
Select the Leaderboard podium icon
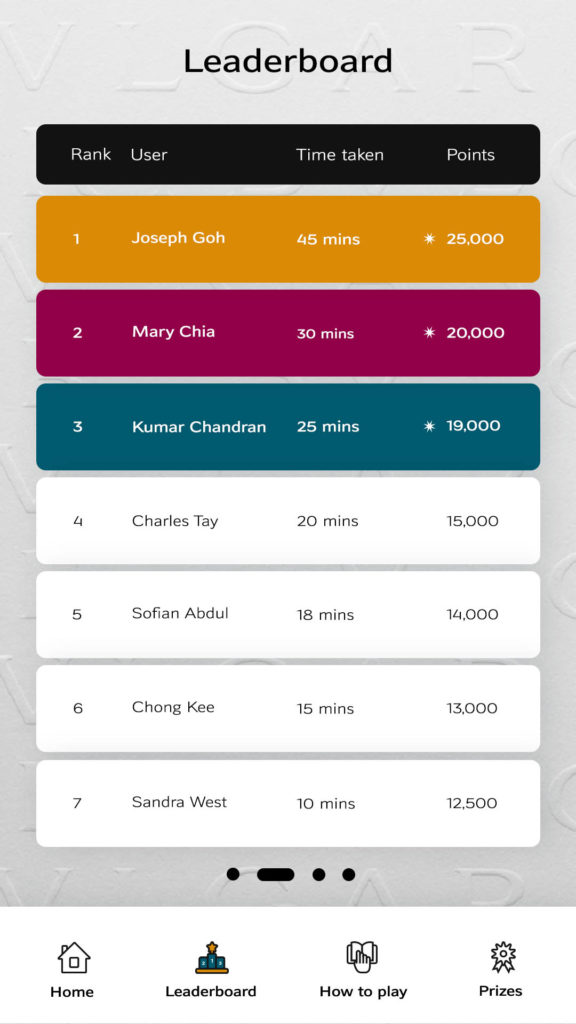(x=212, y=957)
